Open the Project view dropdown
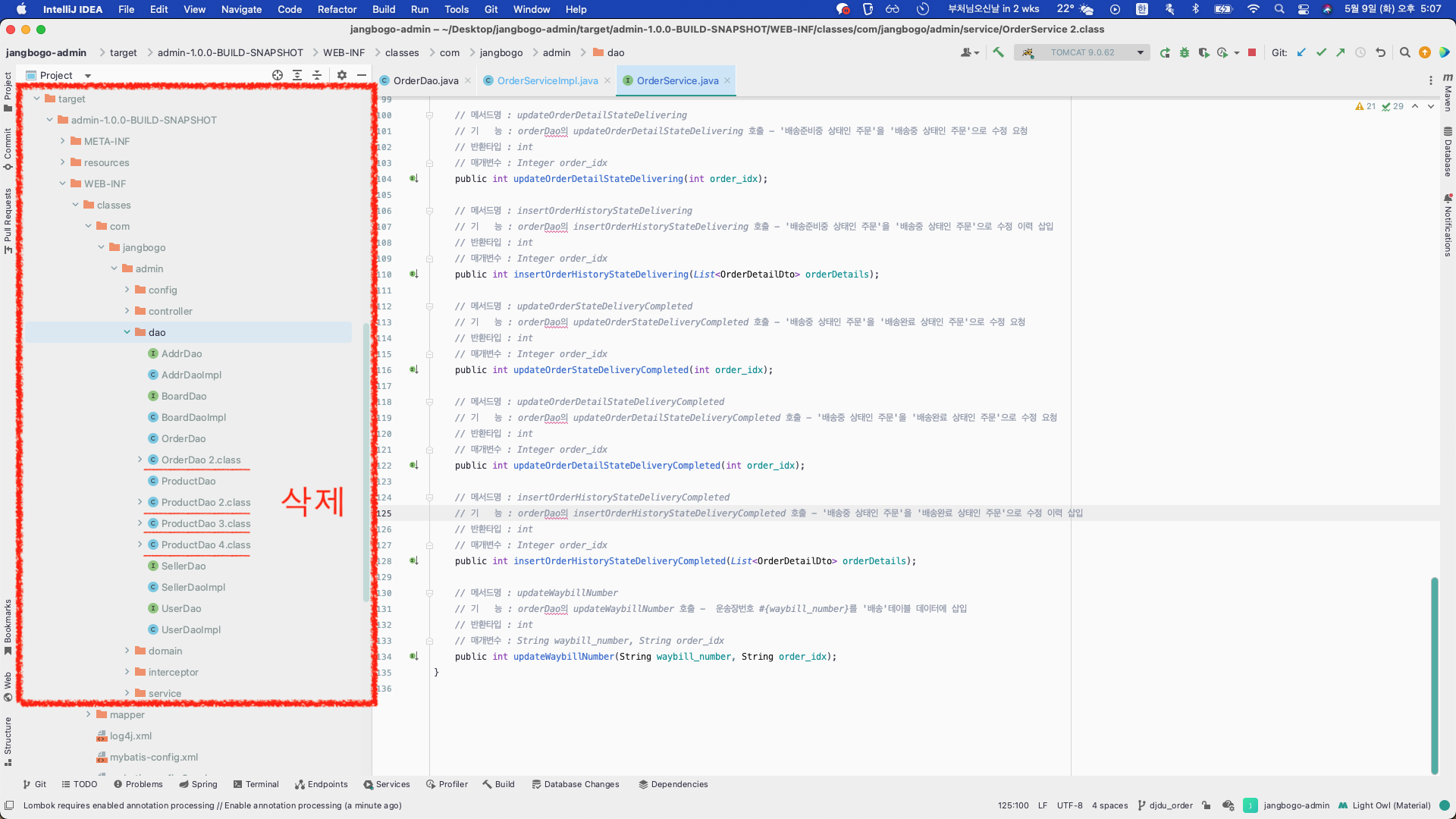The image size is (1456, 819). pos(88,75)
